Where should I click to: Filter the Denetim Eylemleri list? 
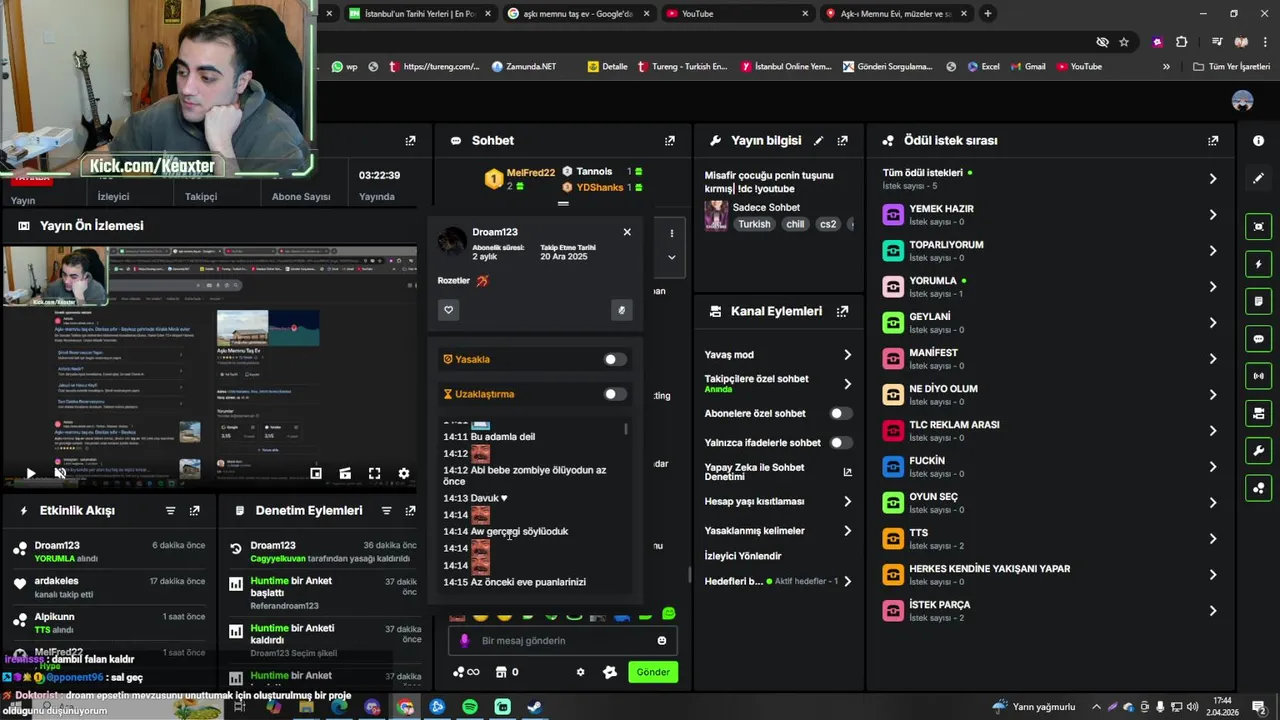(x=386, y=511)
